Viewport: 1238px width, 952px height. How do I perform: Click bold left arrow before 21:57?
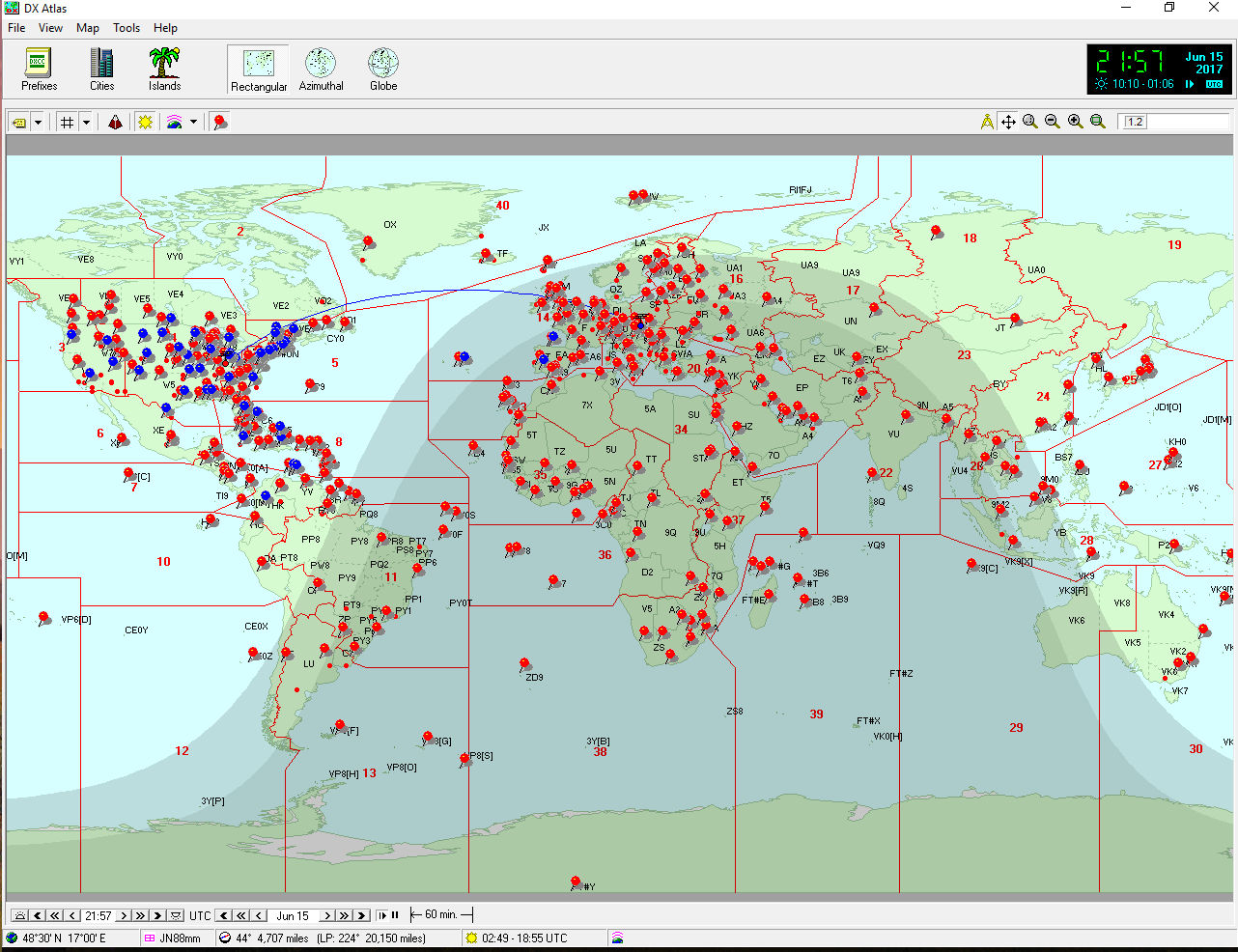38,915
